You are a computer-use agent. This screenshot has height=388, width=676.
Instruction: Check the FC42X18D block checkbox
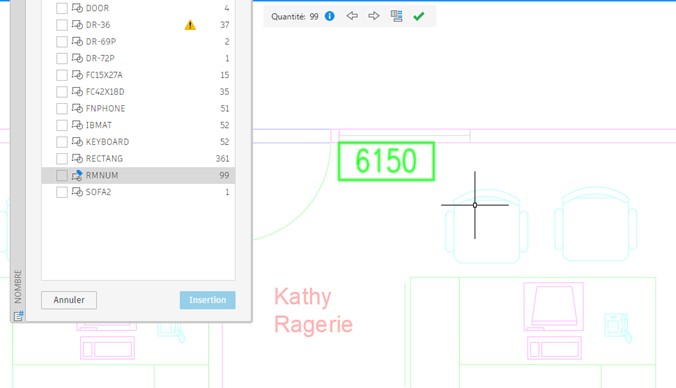tap(62, 92)
